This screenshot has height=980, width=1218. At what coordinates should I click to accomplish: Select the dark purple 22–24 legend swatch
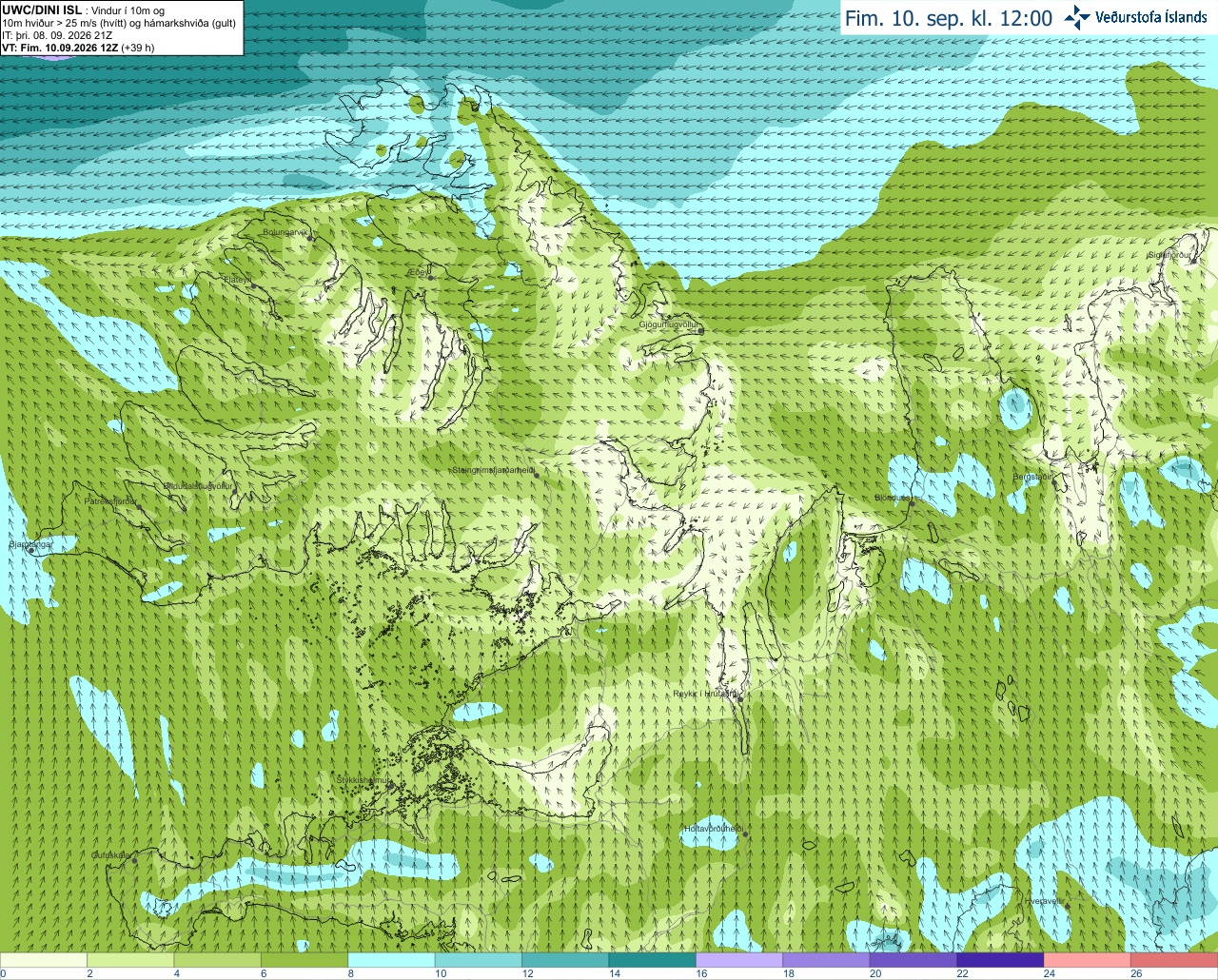[999, 960]
